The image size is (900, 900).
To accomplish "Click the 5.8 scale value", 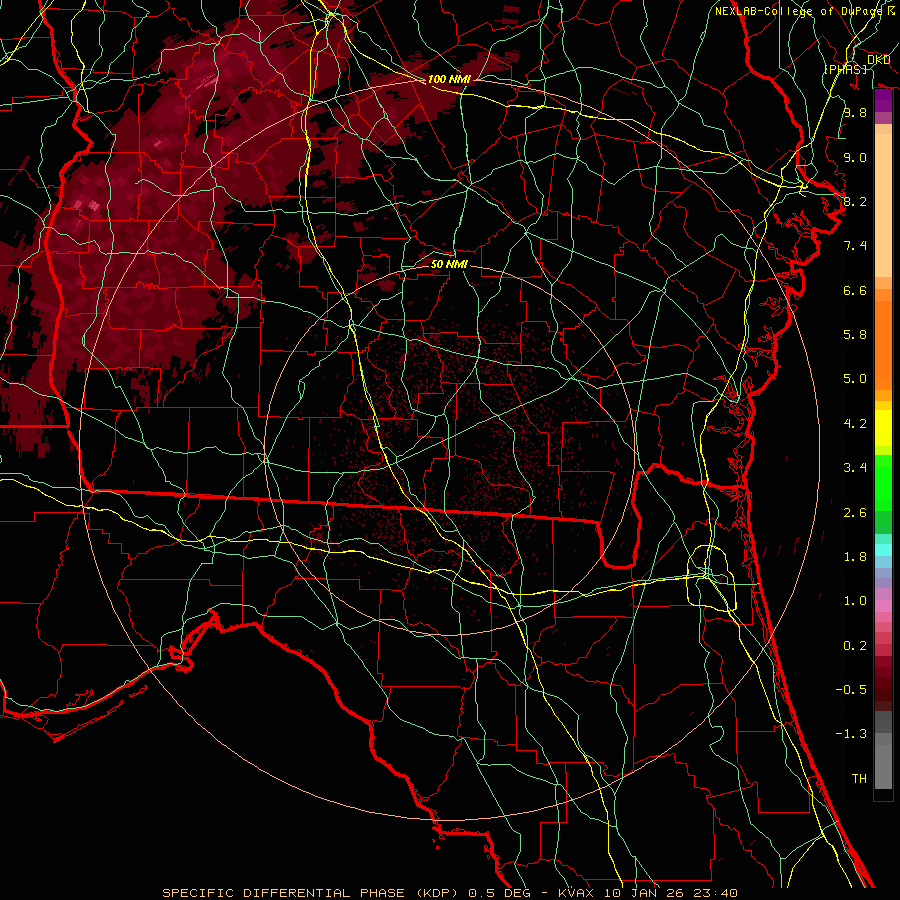I will pos(855,335).
